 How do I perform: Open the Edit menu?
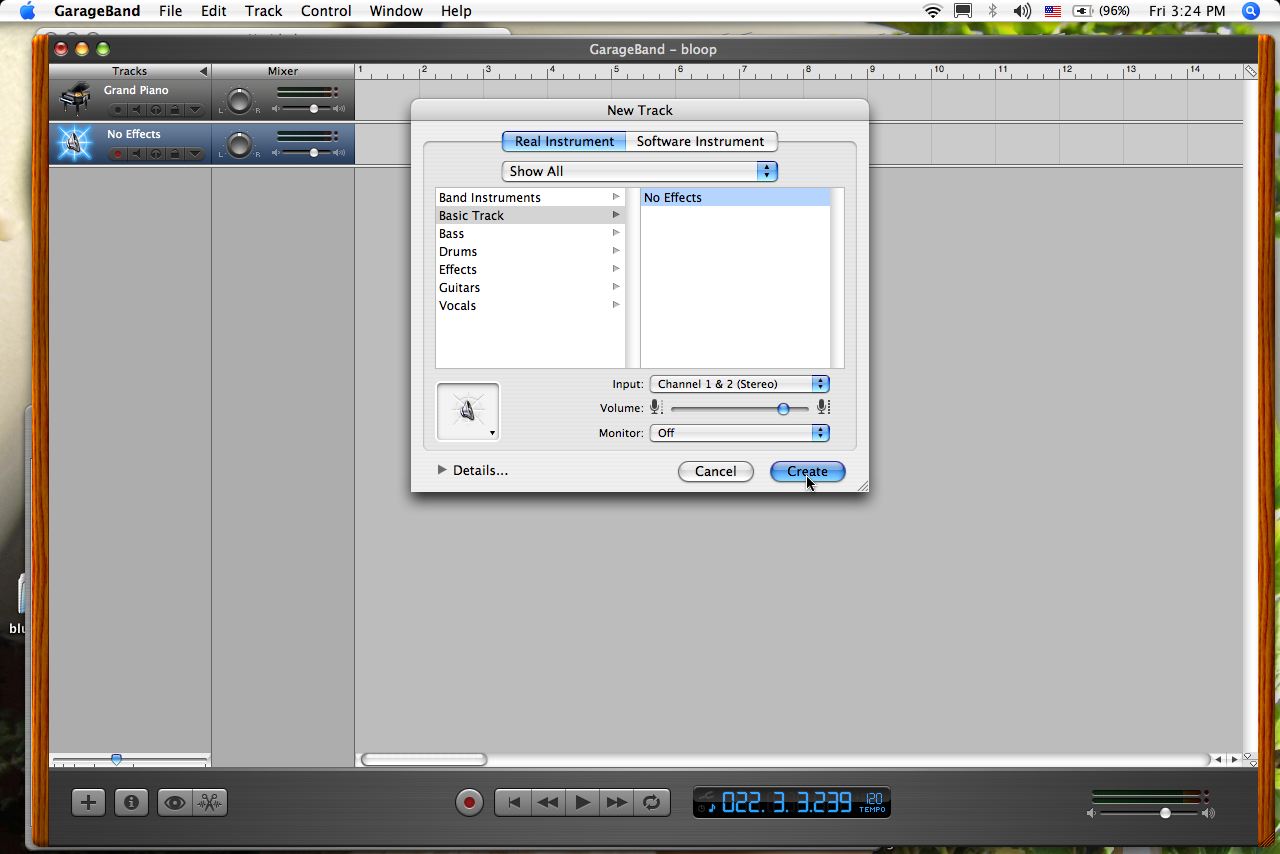213,11
